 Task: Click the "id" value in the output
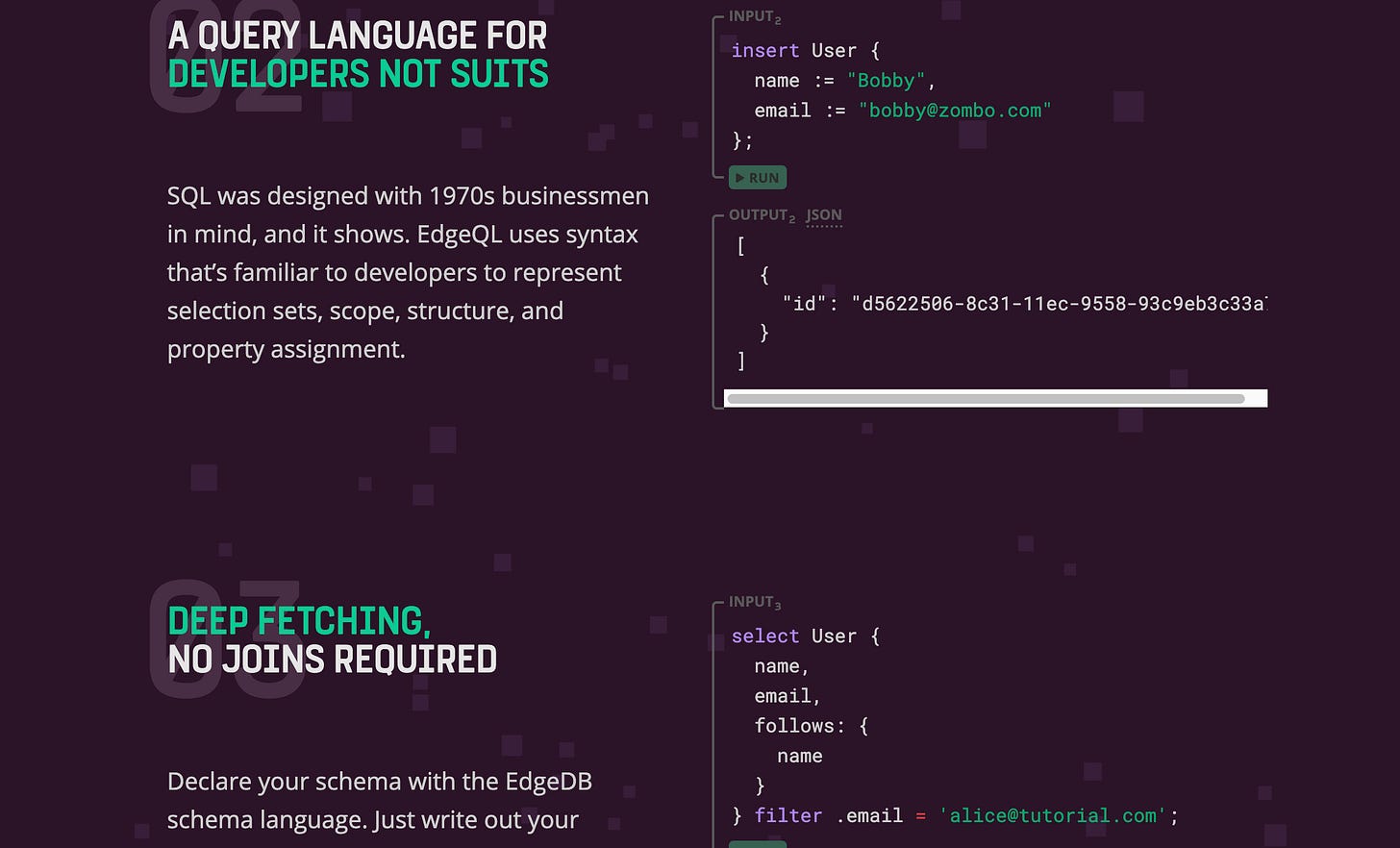click(x=1060, y=304)
